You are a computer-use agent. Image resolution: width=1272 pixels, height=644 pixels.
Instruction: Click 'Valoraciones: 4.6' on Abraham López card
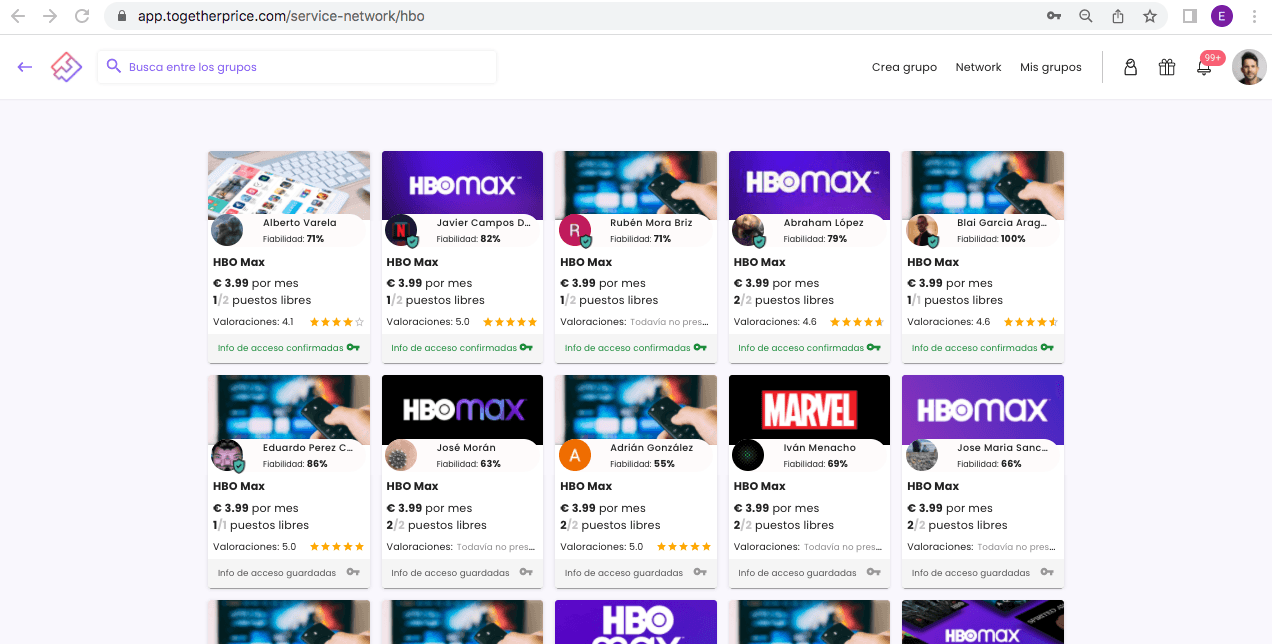(x=775, y=322)
